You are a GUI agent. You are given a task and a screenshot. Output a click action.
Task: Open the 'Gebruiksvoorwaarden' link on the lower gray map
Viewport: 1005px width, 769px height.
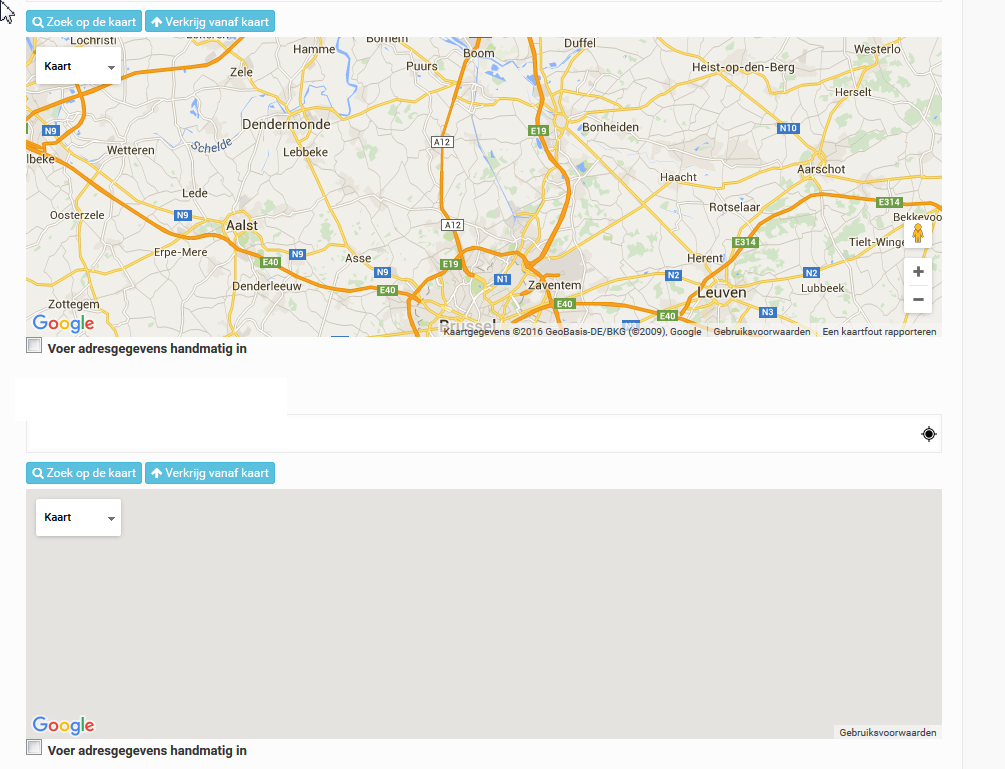tap(888, 732)
